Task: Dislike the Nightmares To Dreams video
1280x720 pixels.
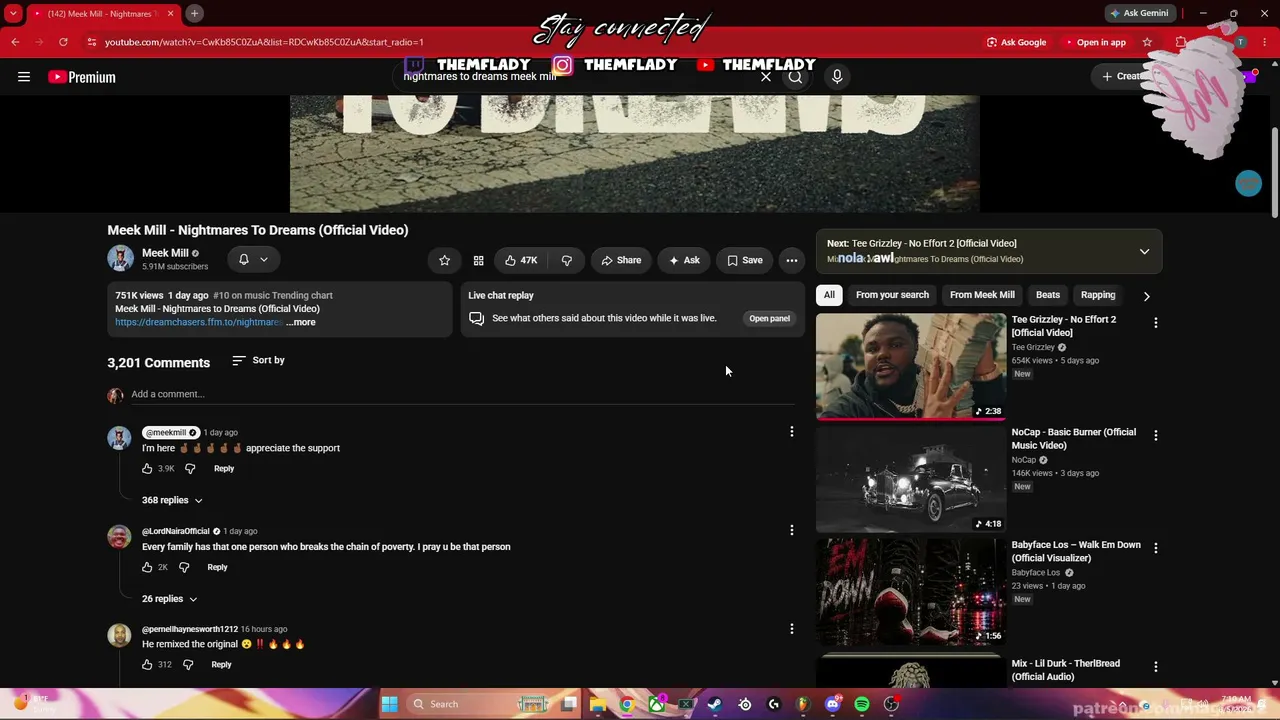Action: pos(566,260)
